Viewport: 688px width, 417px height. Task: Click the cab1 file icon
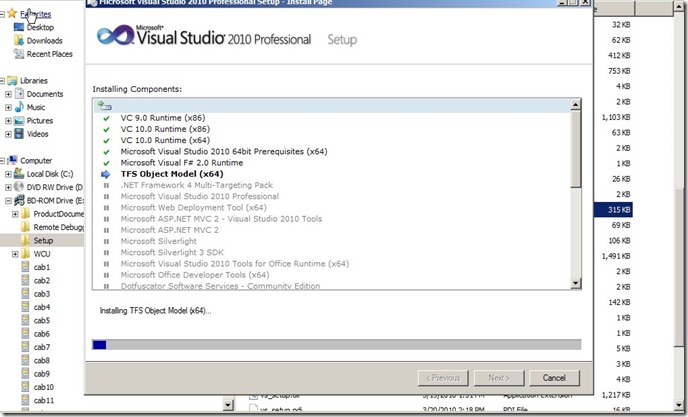26,267
